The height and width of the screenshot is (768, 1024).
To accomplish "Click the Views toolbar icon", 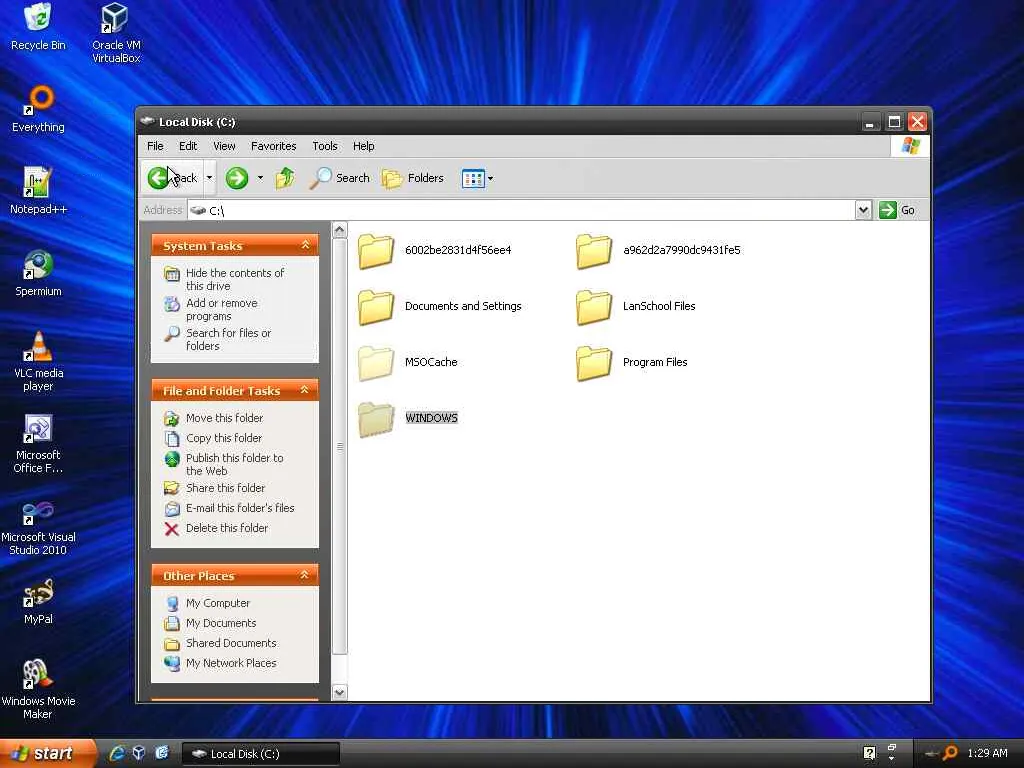I will tap(473, 178).
